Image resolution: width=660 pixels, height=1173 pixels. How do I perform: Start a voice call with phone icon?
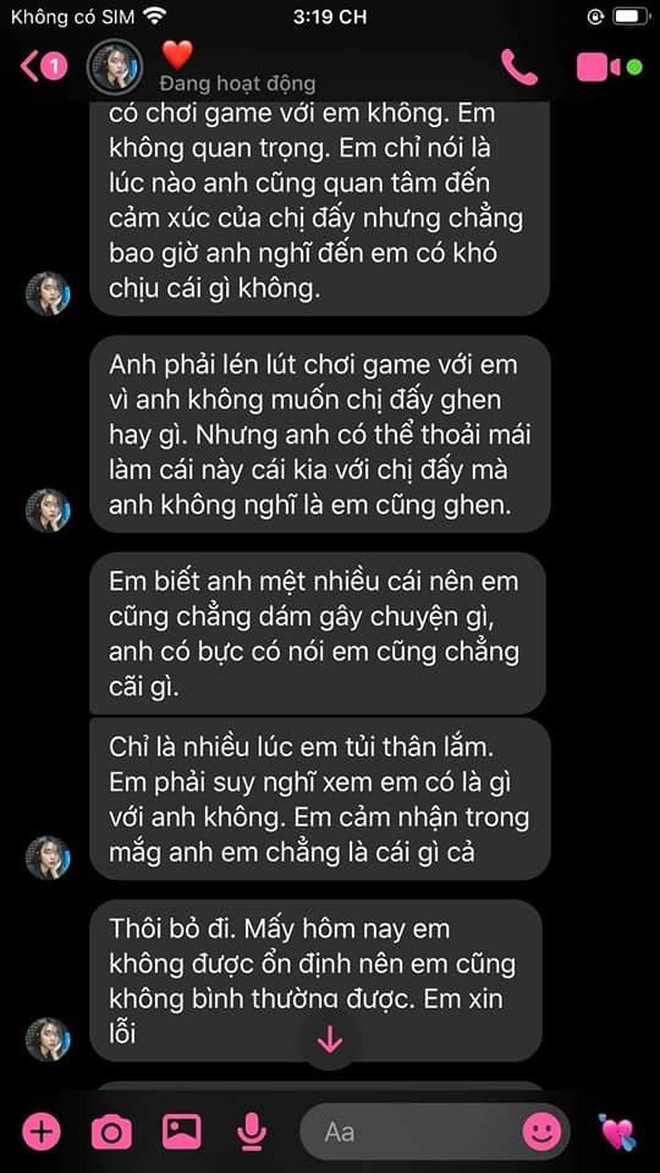[x=519, y=67]
